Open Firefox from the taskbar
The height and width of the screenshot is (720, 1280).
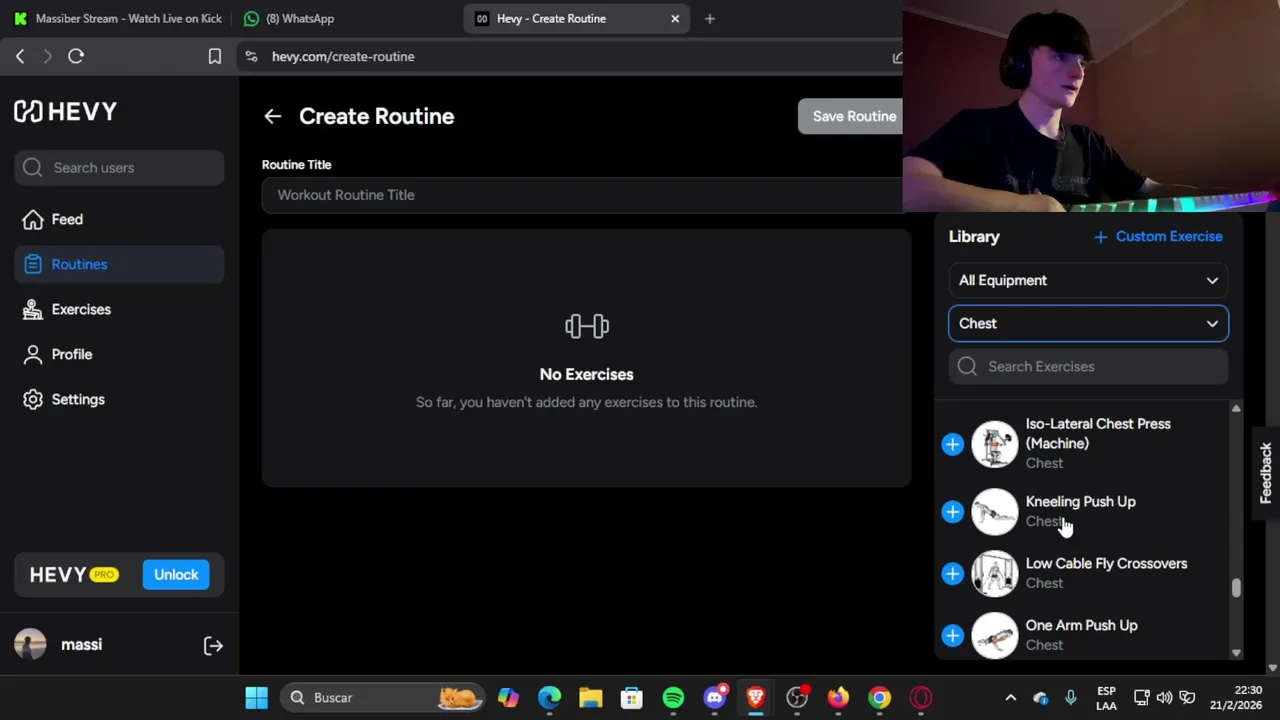coord(838,697)
